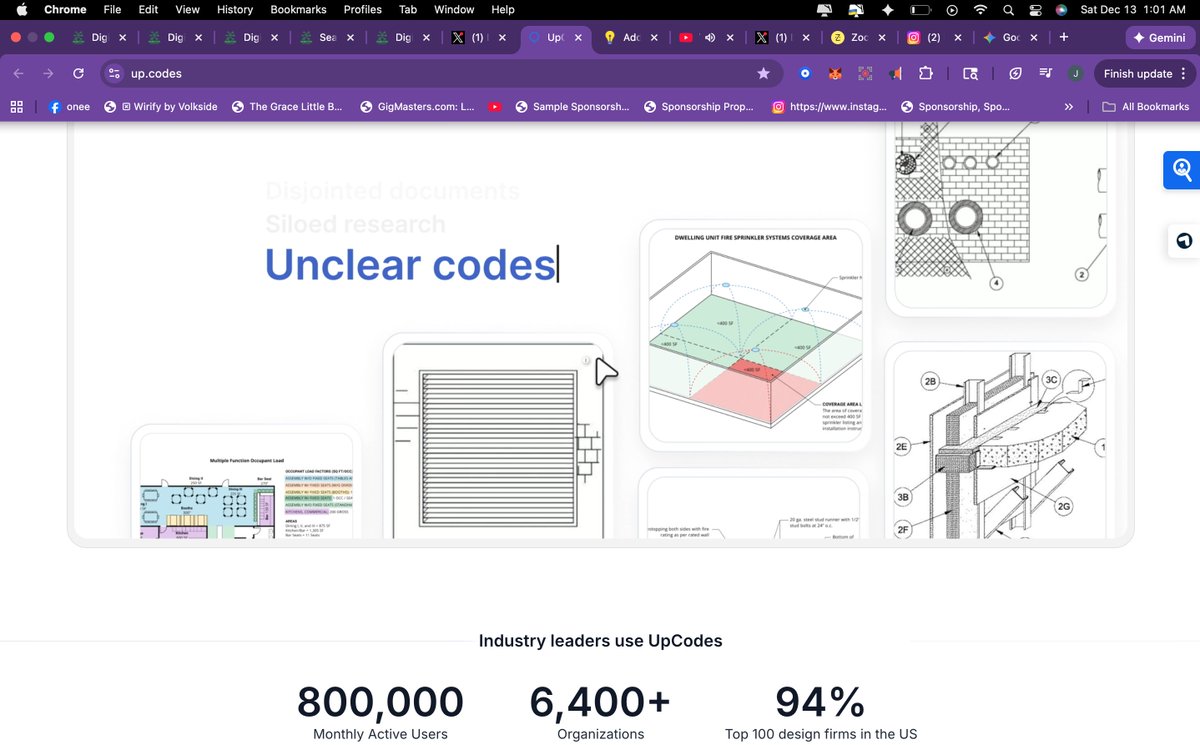Open the Chrome three-dot menu

1183,74
